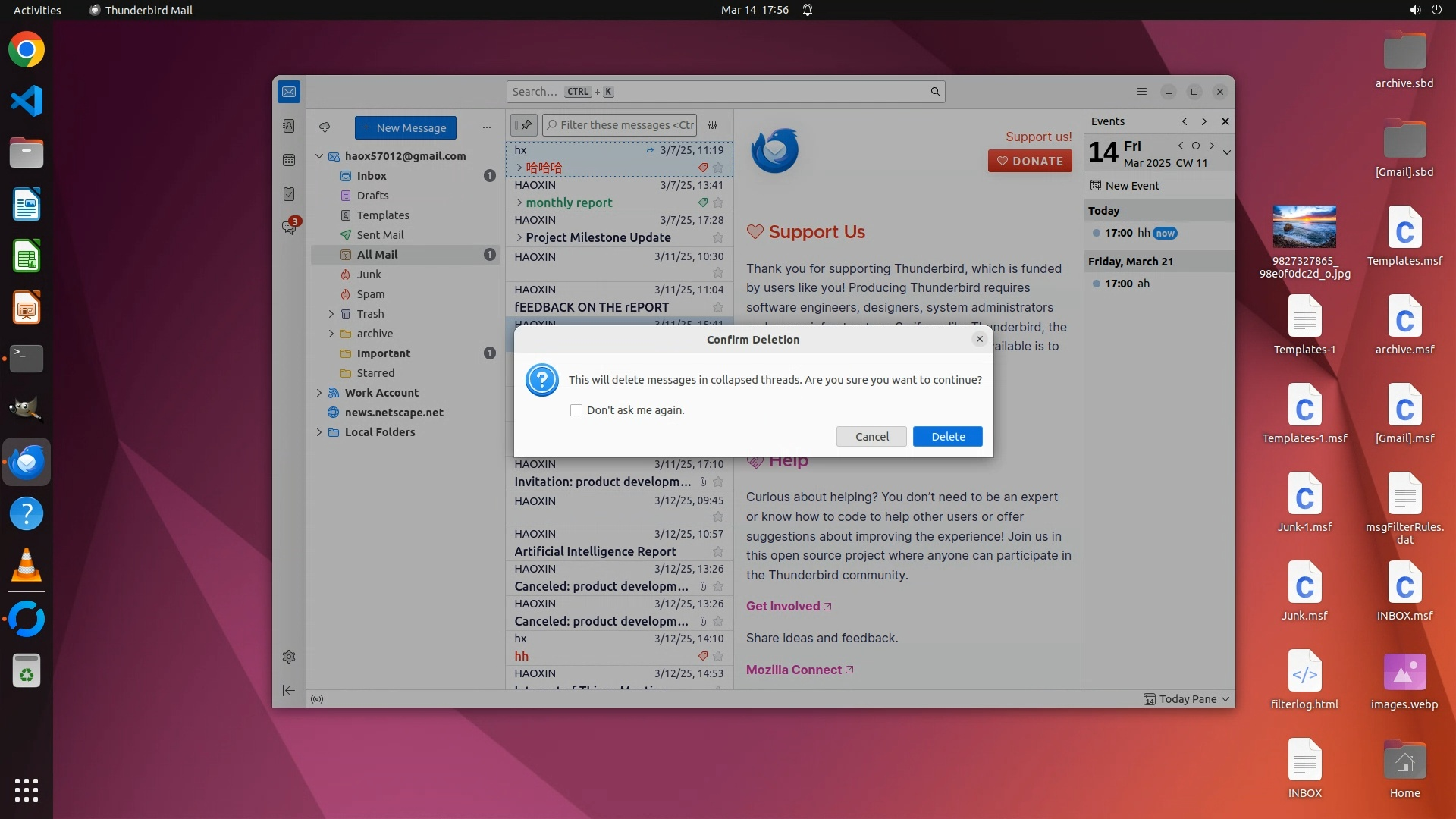Open Settings gear in spaces toolbar

coord(289,657)
